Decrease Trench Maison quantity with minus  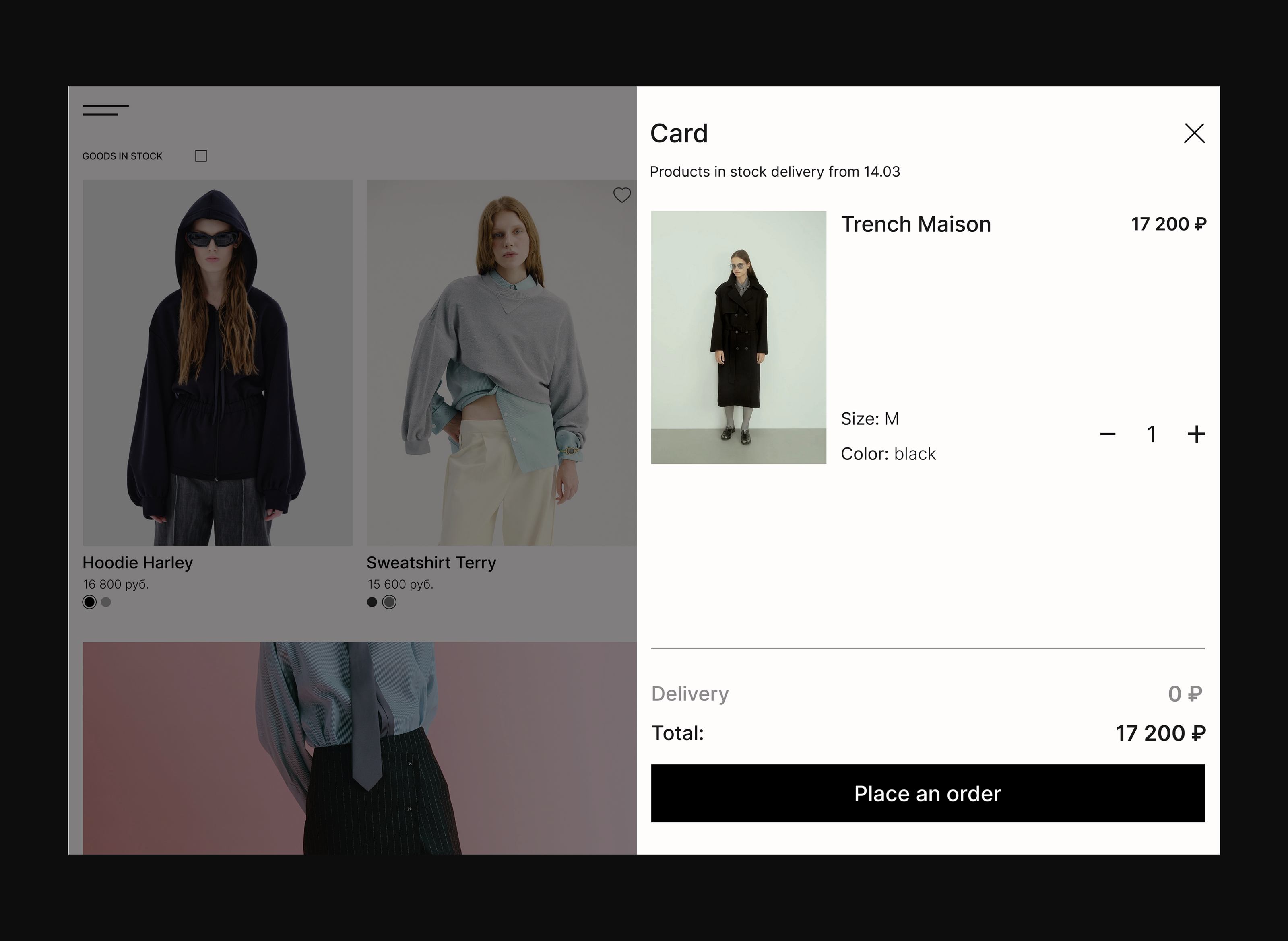(1107, 434)
